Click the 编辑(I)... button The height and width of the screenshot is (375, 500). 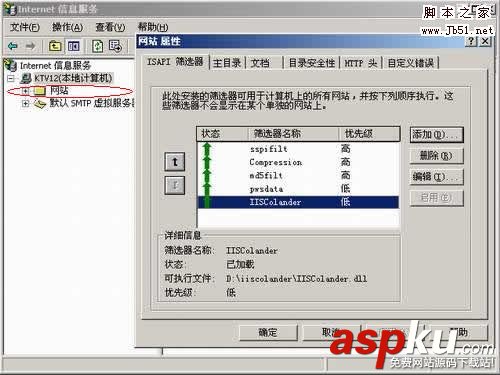click(437, 177)
